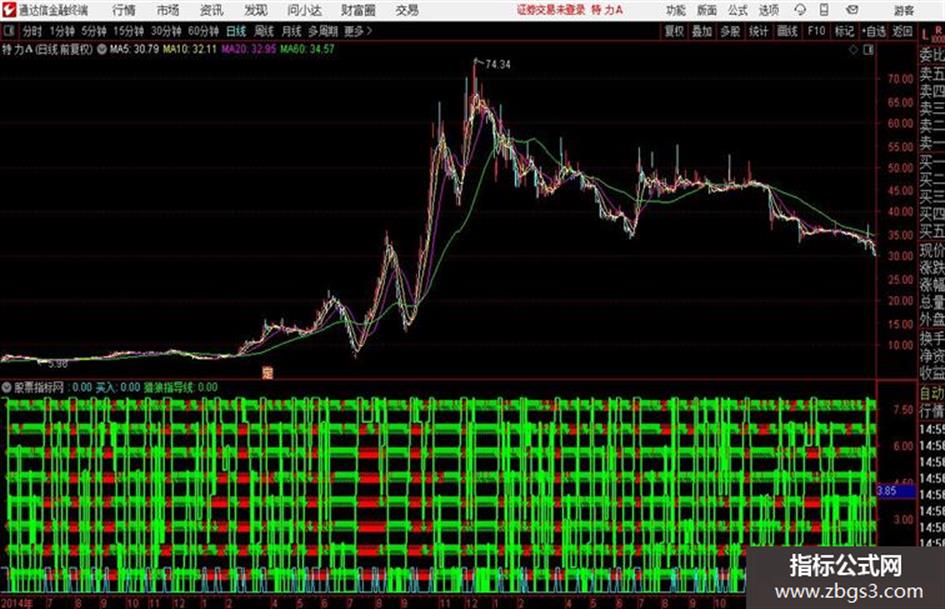Click the 多股 multi-stock button
This screenshot has height=609, width=945.
pyautogui.click(x=730, y=31)
